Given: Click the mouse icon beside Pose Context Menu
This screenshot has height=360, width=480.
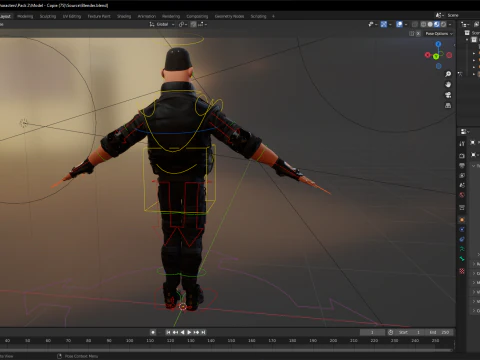Looking at the screenshot, I should tap(60, 356).
